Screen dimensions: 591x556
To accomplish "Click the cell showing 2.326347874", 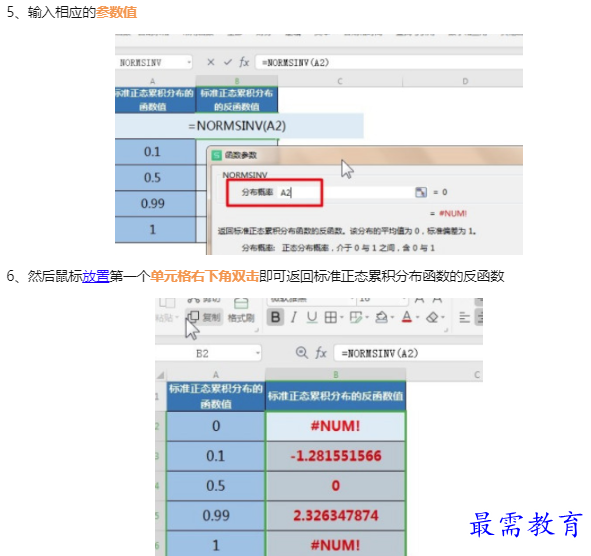I will pos(335,516).
